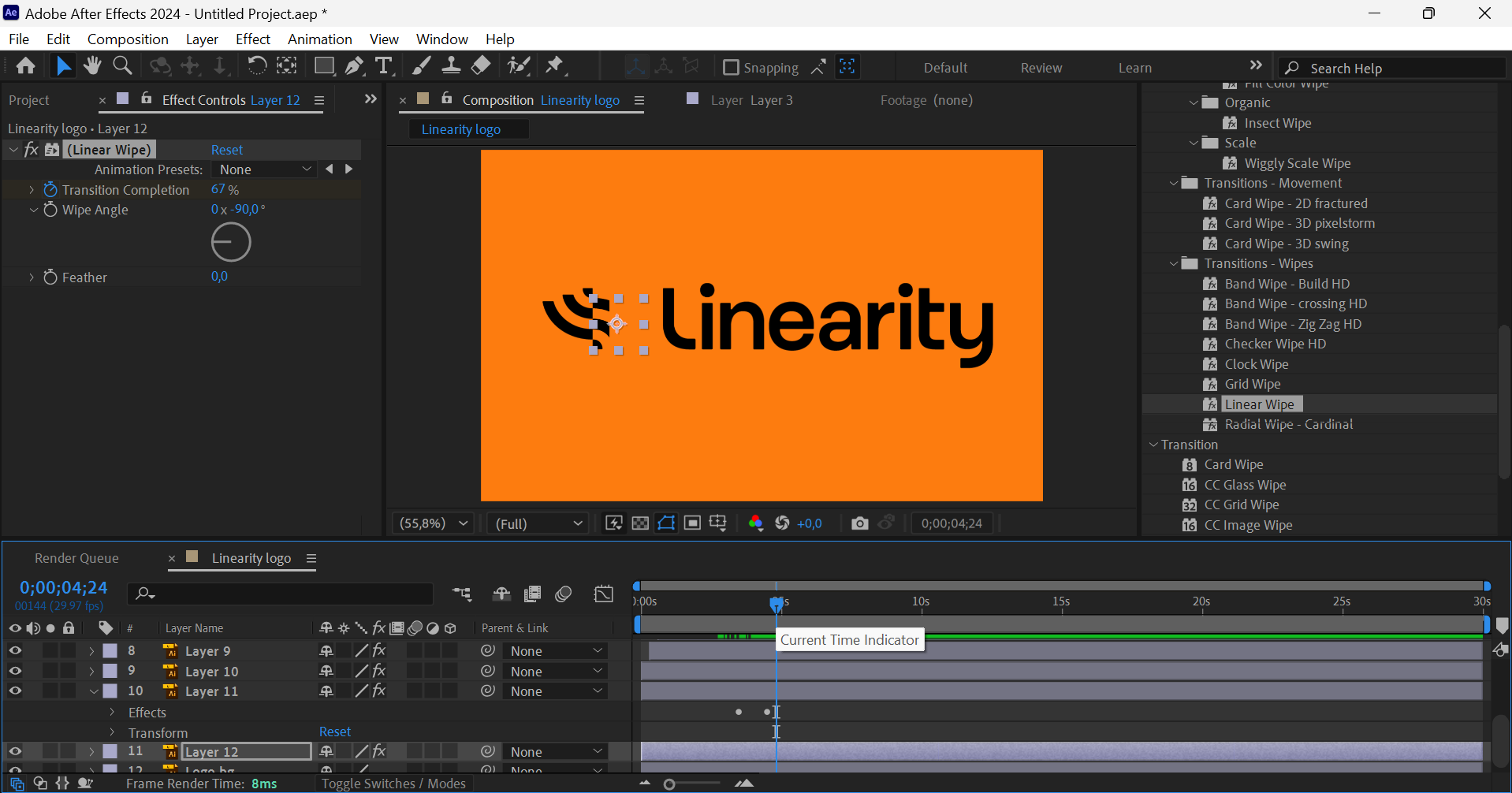
Task: Reset the Linear Wipe effect
Action: (x=227, y=150)
